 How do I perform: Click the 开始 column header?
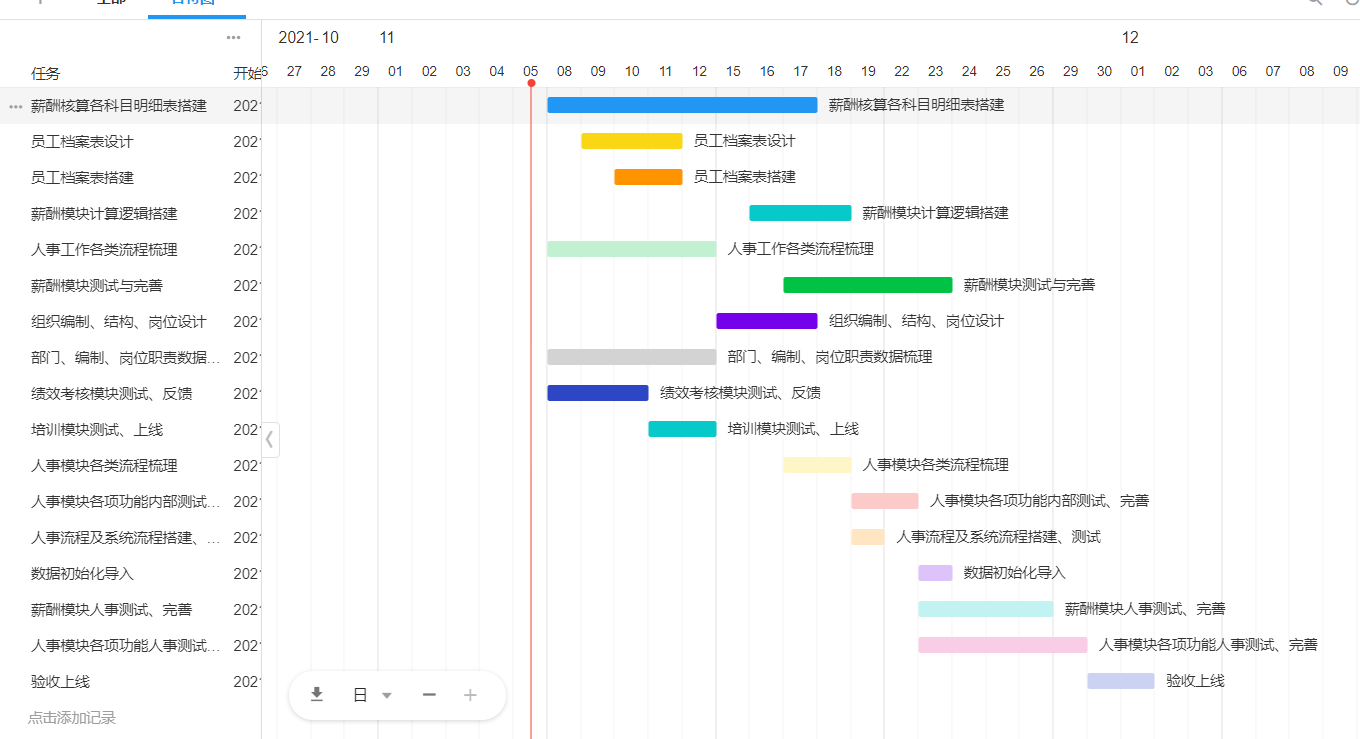[x=246, y=73]
